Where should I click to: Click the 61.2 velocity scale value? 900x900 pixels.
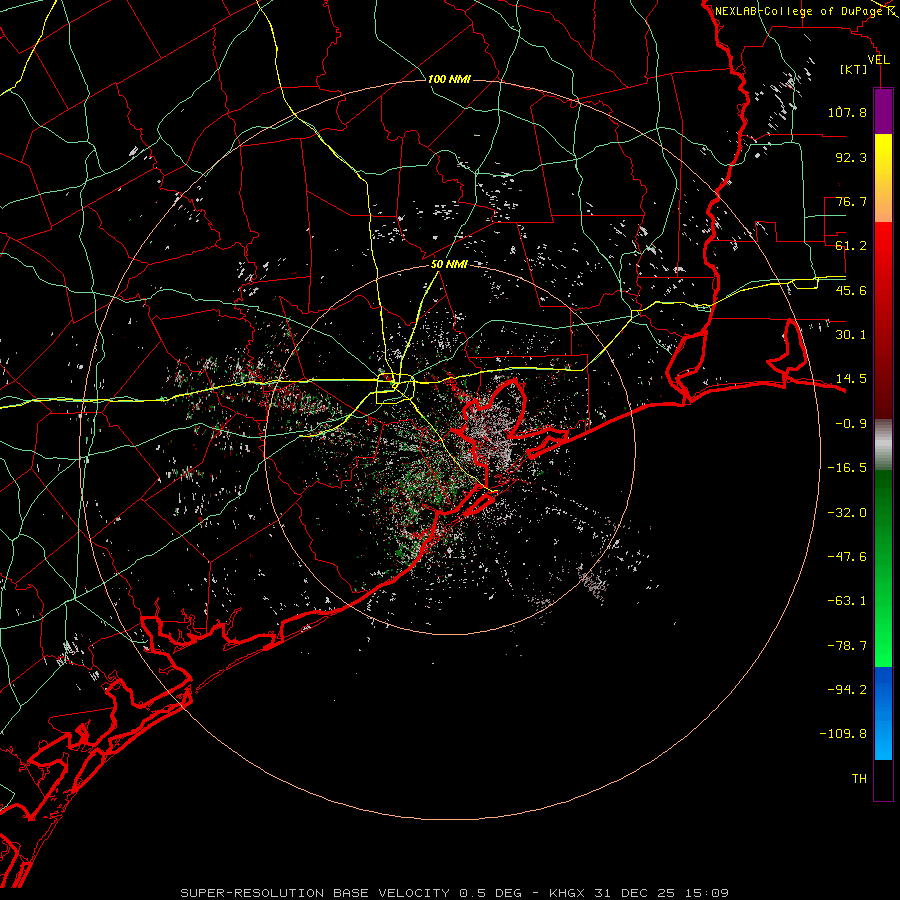point(851,246)
